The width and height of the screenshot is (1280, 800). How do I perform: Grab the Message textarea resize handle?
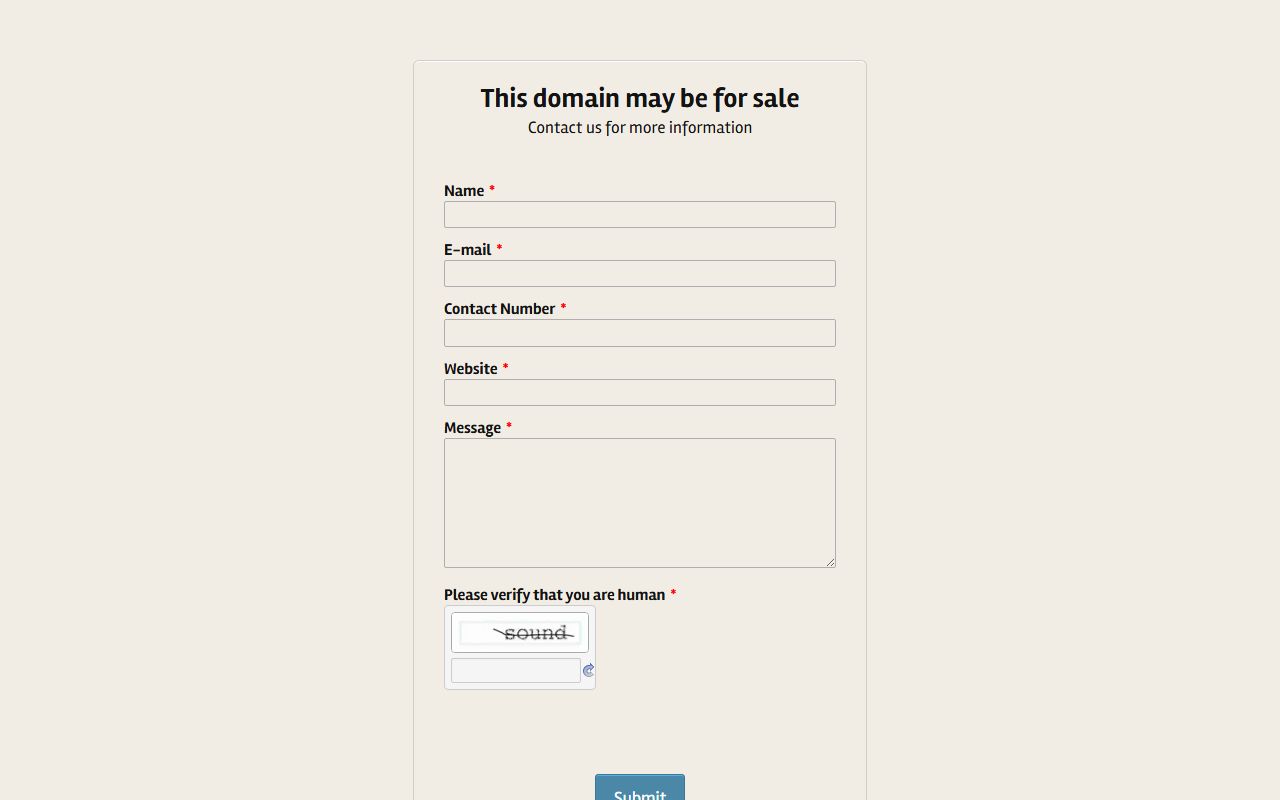(830, 562)
